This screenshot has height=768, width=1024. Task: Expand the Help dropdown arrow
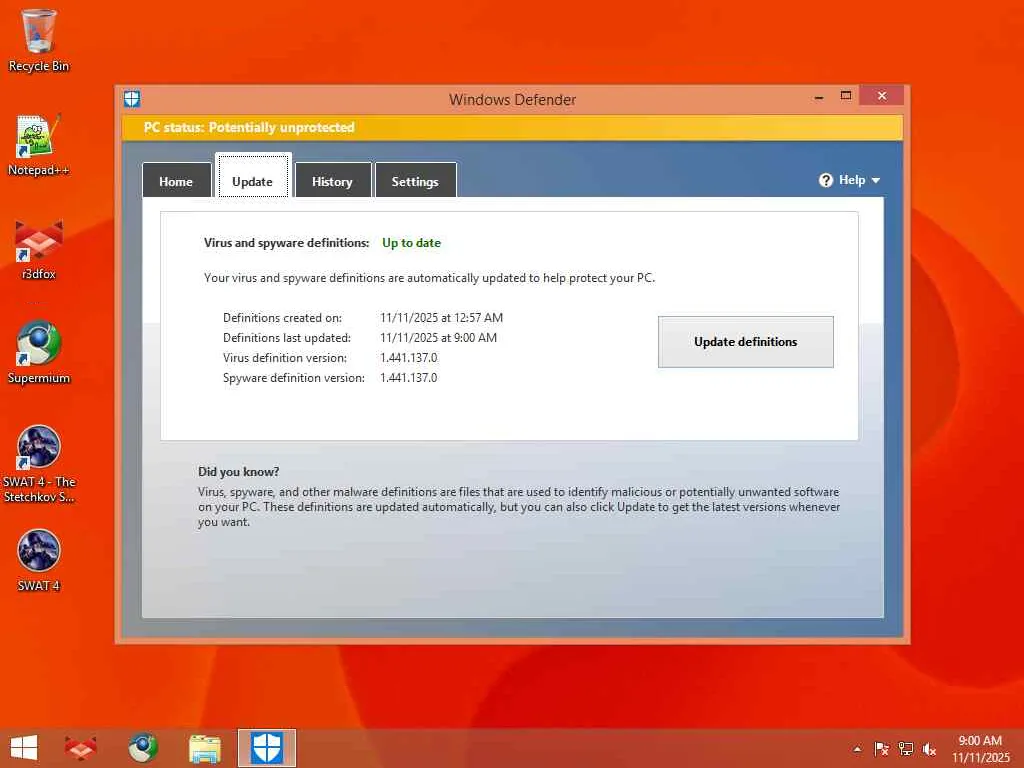pos(876,180)
